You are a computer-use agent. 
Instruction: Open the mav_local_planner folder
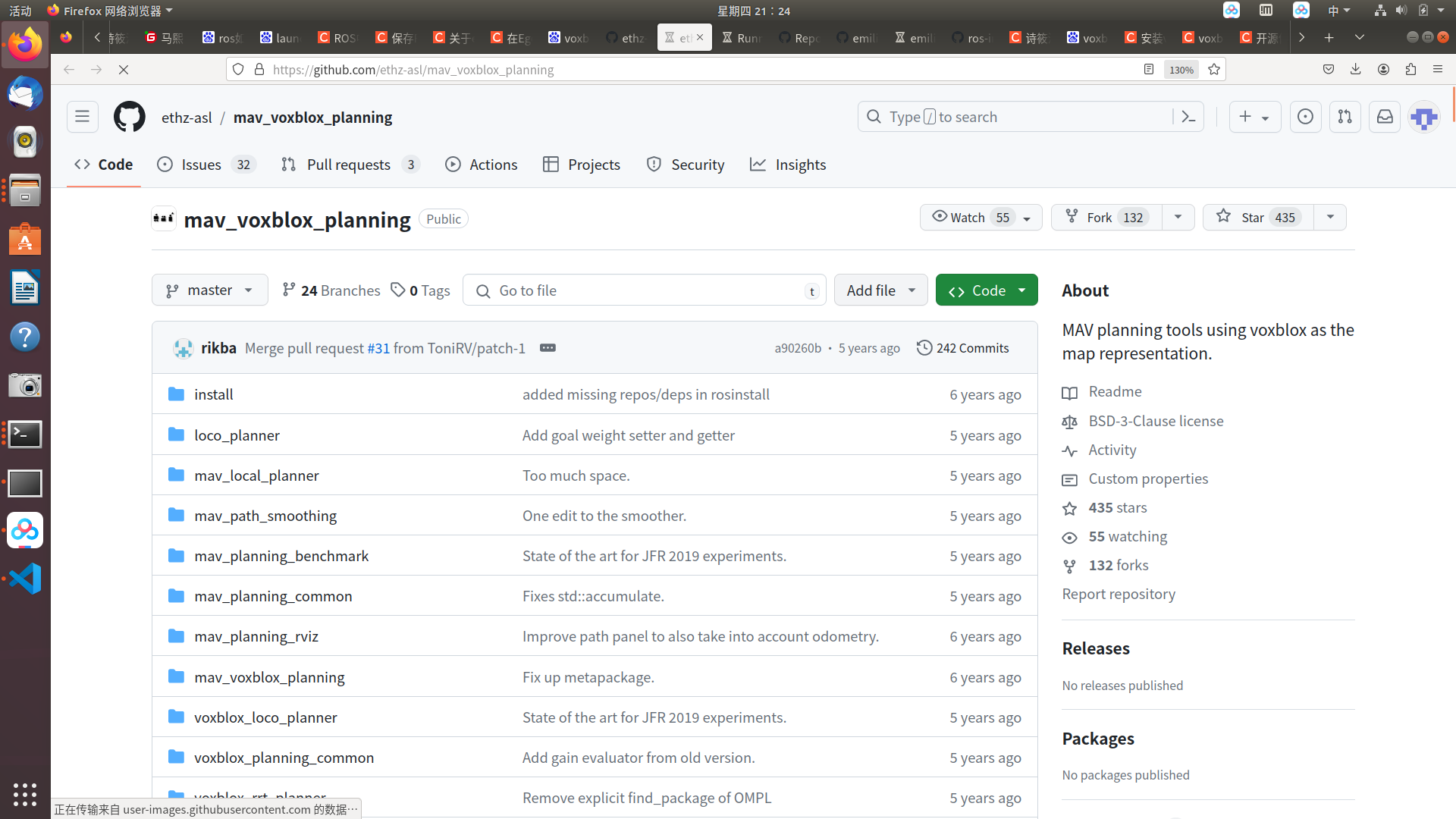tap(256, 475)
